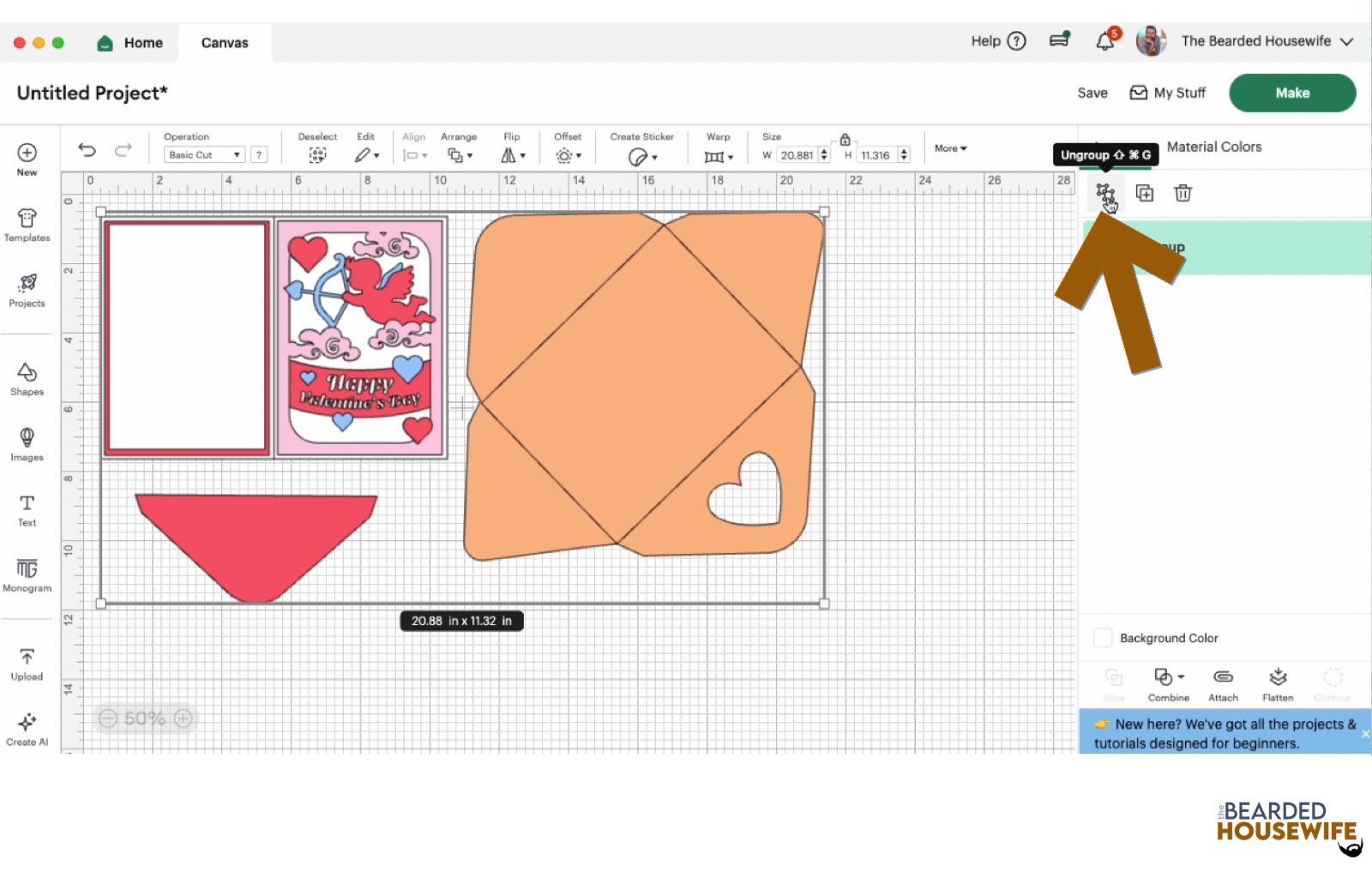Viewport: 1372px width, 872px height.
Task: Open the Monogram maker
Action: tap(27, 573)
